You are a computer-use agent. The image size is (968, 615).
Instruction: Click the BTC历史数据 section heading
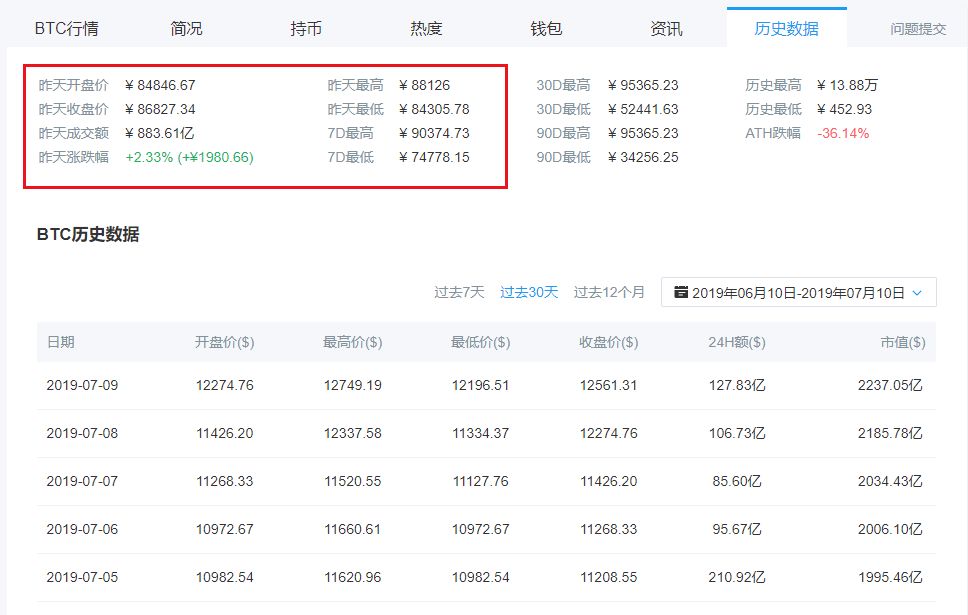(x=88, y=235)
